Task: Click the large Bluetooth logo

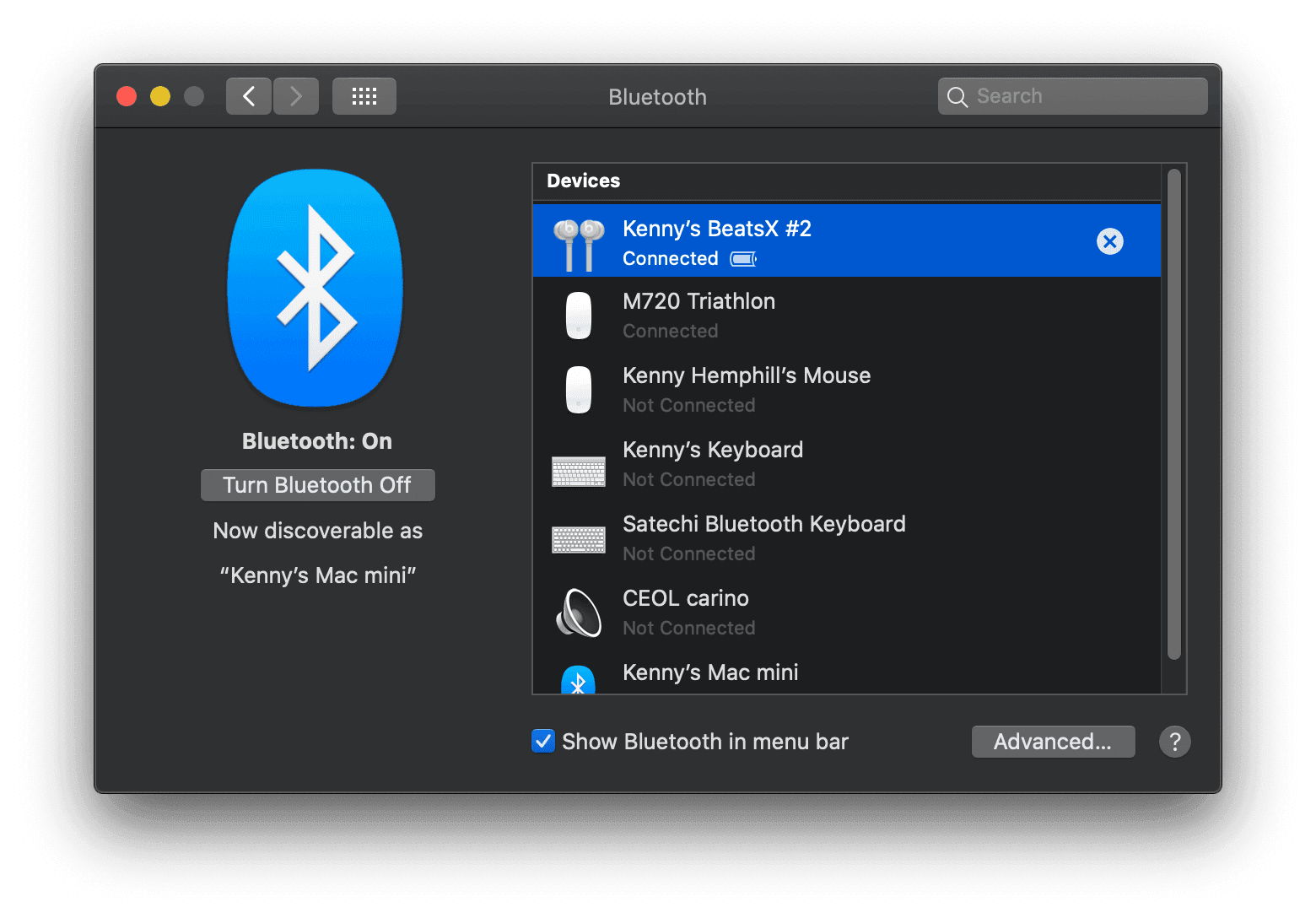Action: [316, 288]
